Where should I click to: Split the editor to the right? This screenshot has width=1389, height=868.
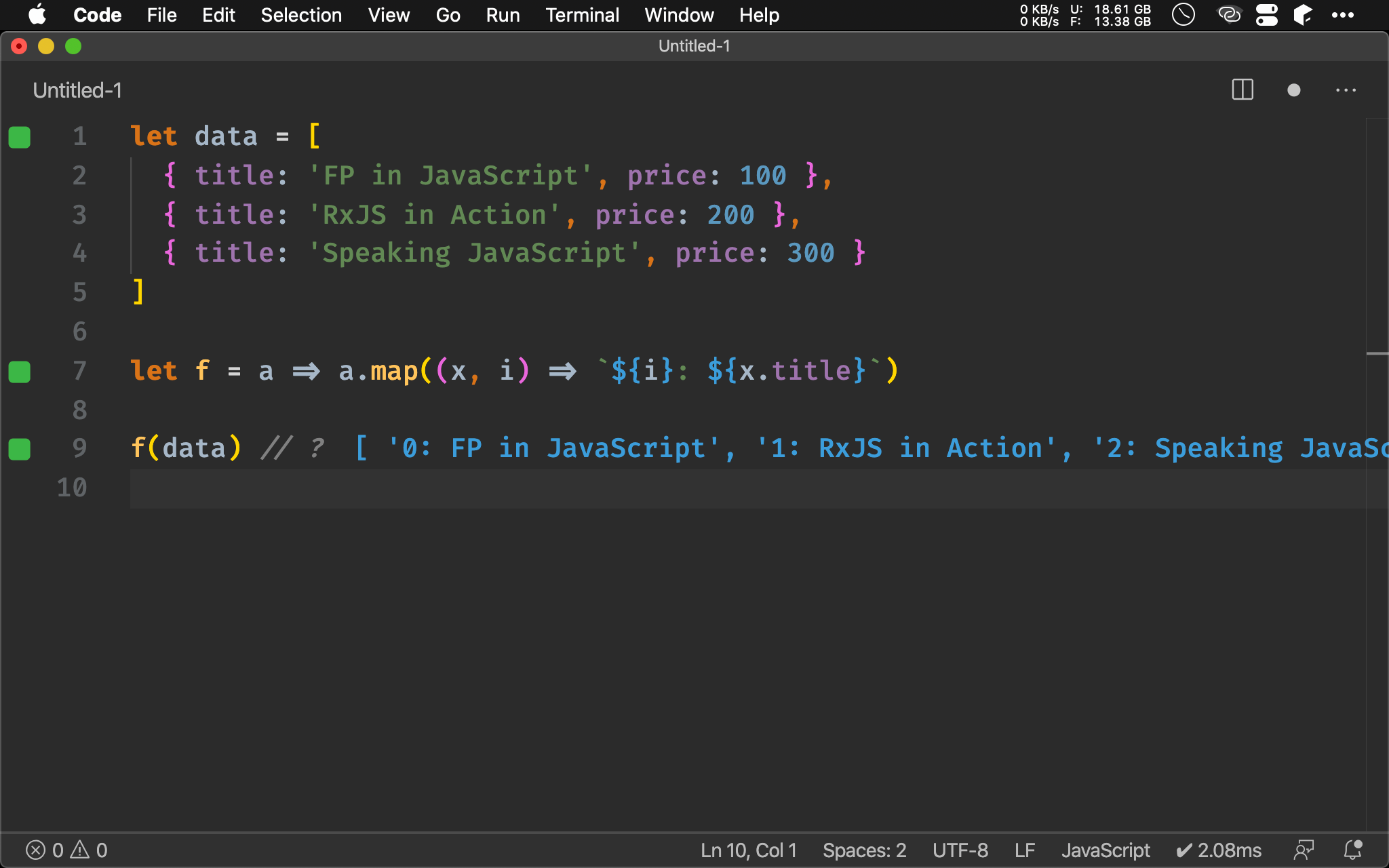(1243, 90)
